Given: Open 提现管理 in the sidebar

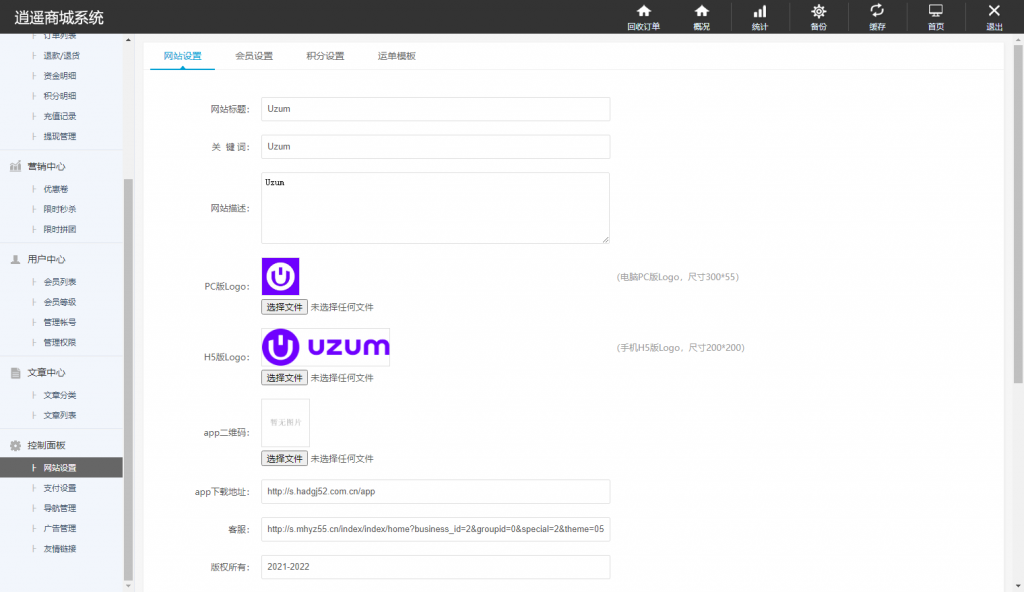Looking at the screenshot, I should coord(60,137).
